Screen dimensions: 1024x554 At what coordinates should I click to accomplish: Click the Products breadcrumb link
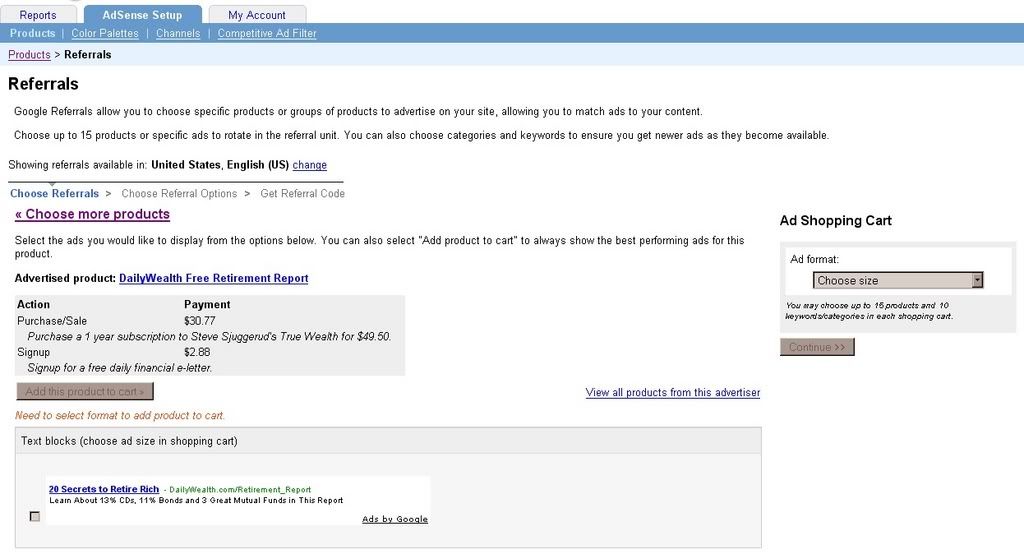(x=29, y=55)
